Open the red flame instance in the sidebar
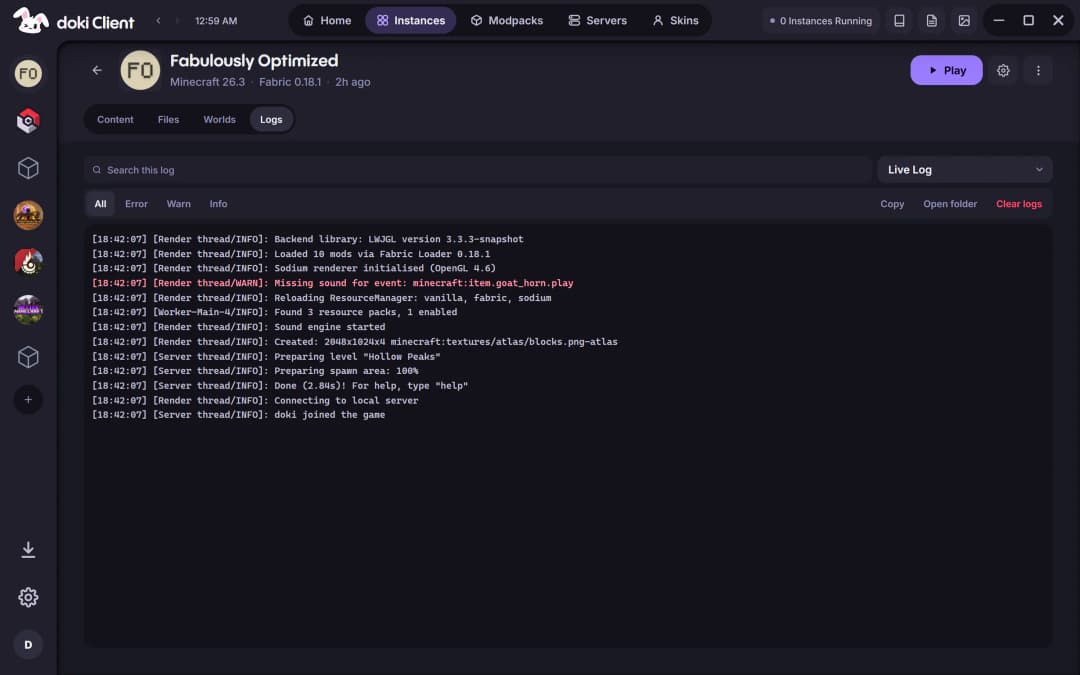The width and height of the screenshot is (1080, 675). [x=28, y=262]
